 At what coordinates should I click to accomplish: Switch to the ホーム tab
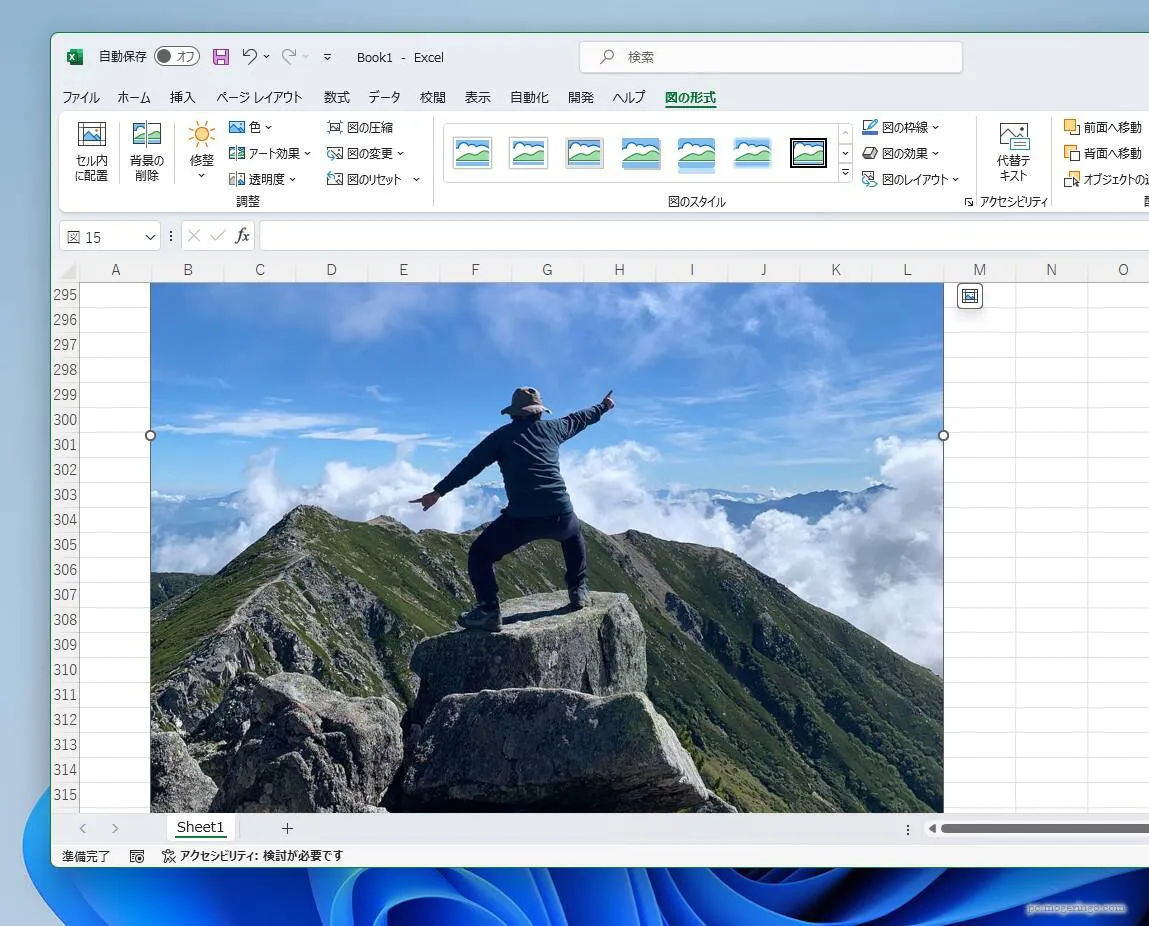134,97
